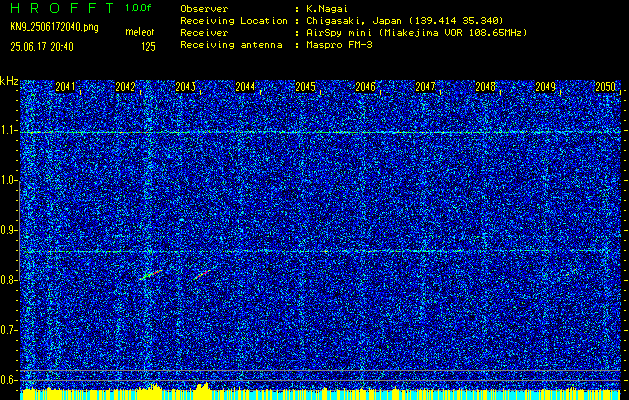Click the 0.7 frequency axis label
The image size is (629, 400).
pyautogui.click(x=8, y=330)
